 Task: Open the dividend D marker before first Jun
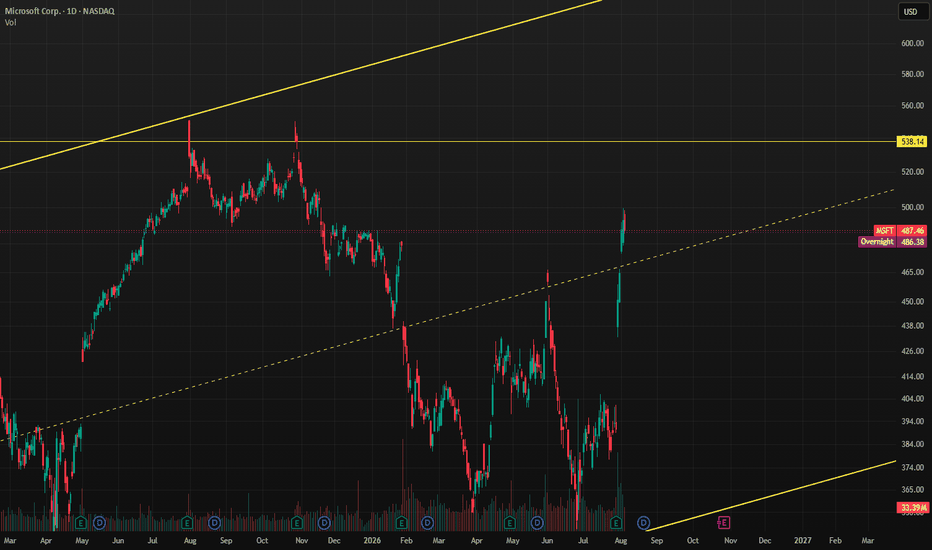pos(99,523)
